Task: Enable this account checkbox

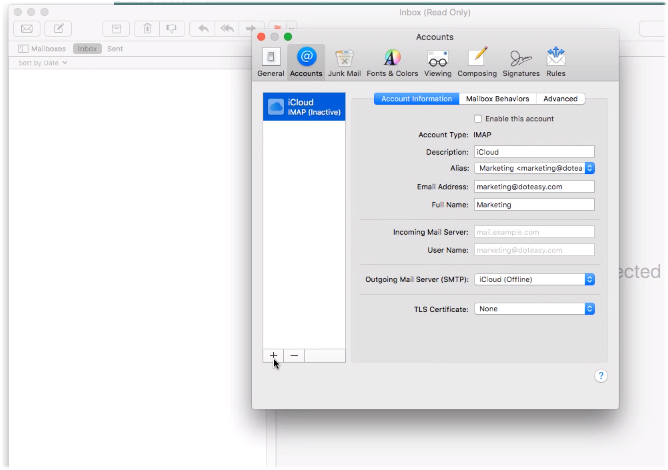Action: pyautogui.click(x=478, y=118)
